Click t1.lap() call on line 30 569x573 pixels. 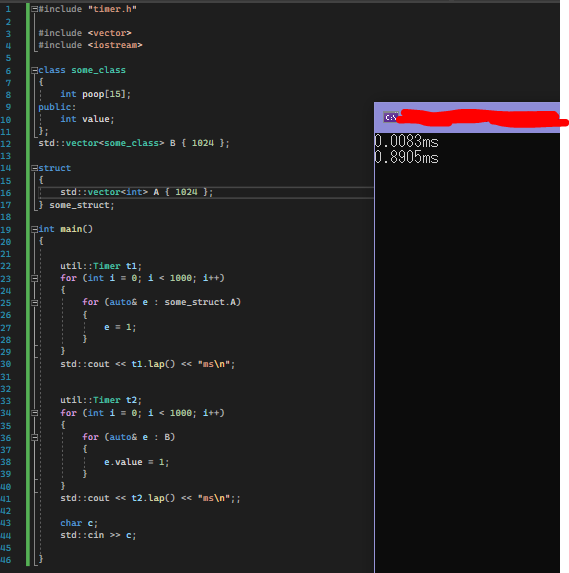tap(153, 364)
